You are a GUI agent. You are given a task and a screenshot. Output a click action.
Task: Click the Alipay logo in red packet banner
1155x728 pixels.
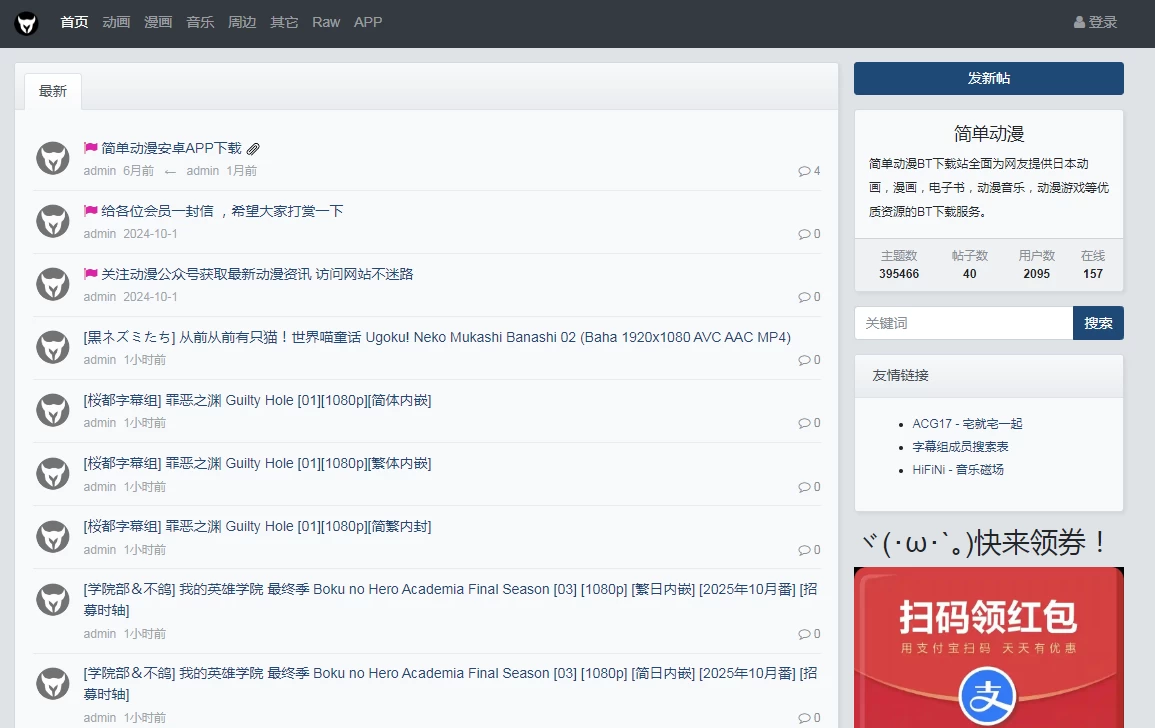pos(987,696)
